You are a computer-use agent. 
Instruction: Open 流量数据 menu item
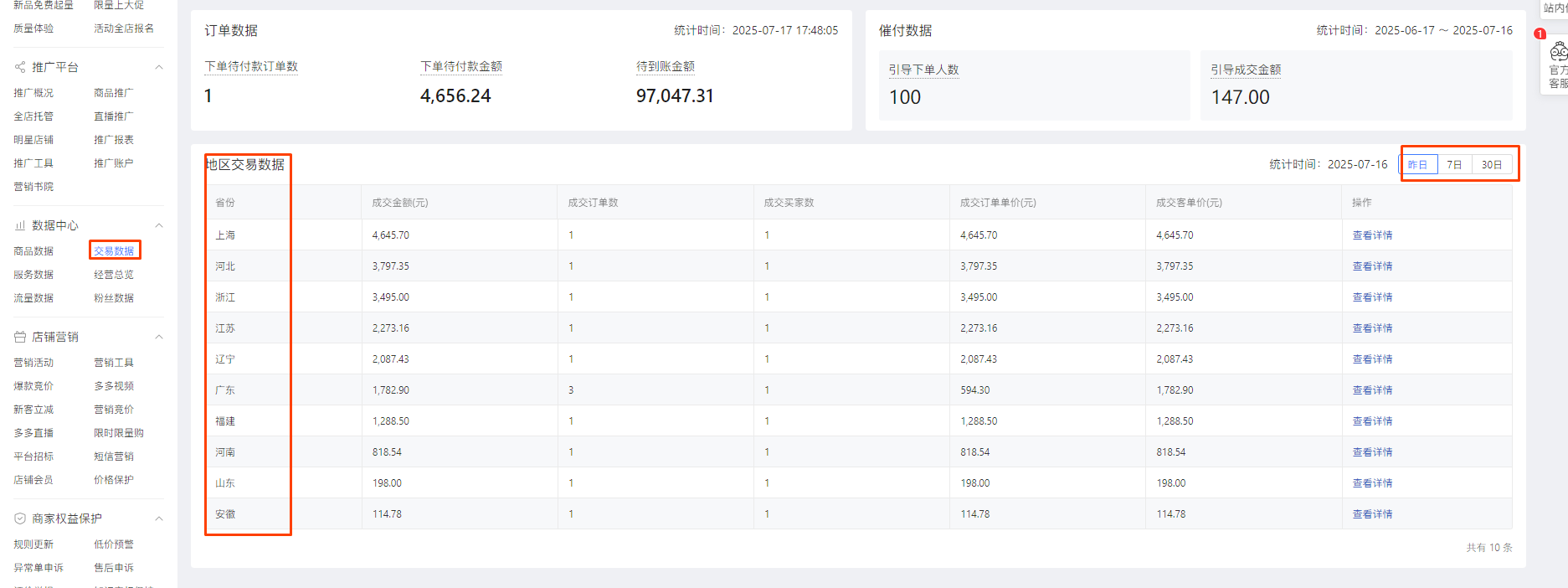(x=33, y=298)
